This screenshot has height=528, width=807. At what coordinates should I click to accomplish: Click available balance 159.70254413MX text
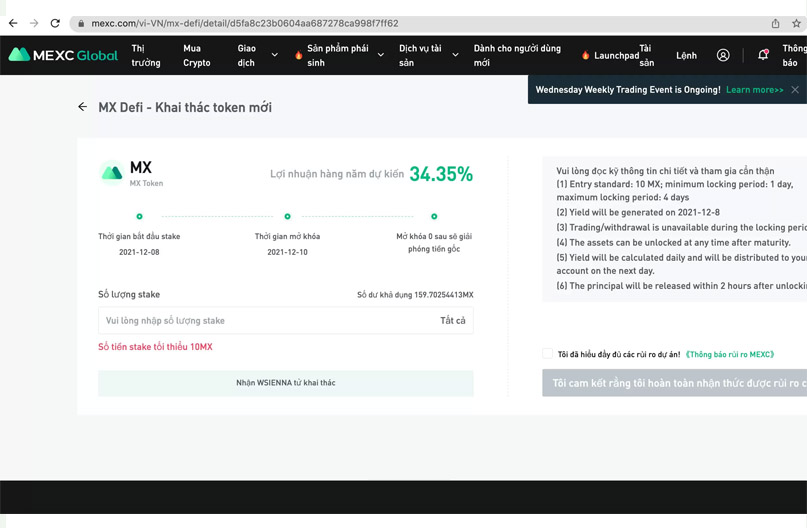(x=415, y=295)
